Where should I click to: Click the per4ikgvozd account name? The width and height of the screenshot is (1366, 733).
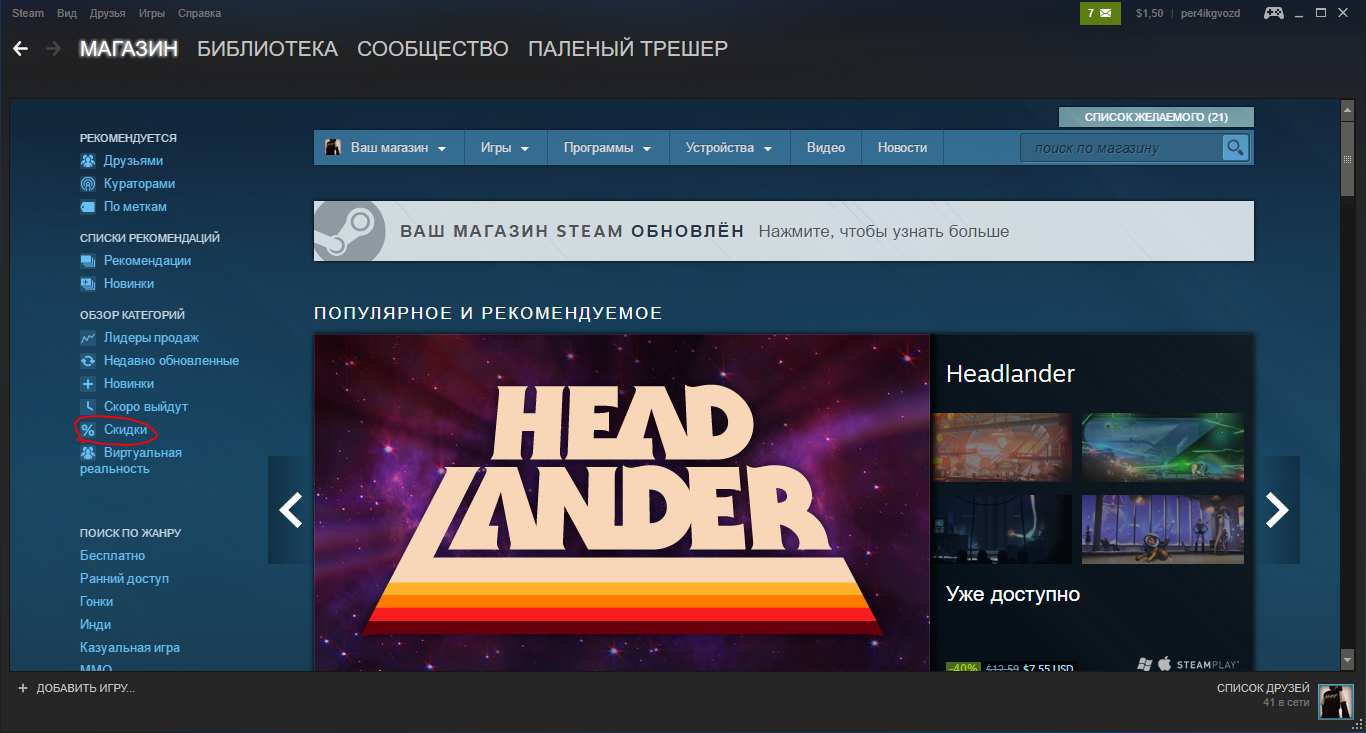pyautogui.click(x=1210, y=13)
